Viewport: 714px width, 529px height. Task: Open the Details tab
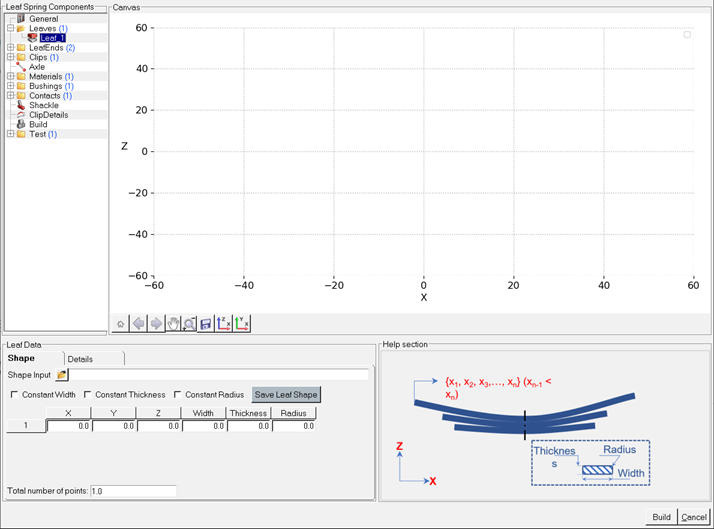(x=81, y=359)
